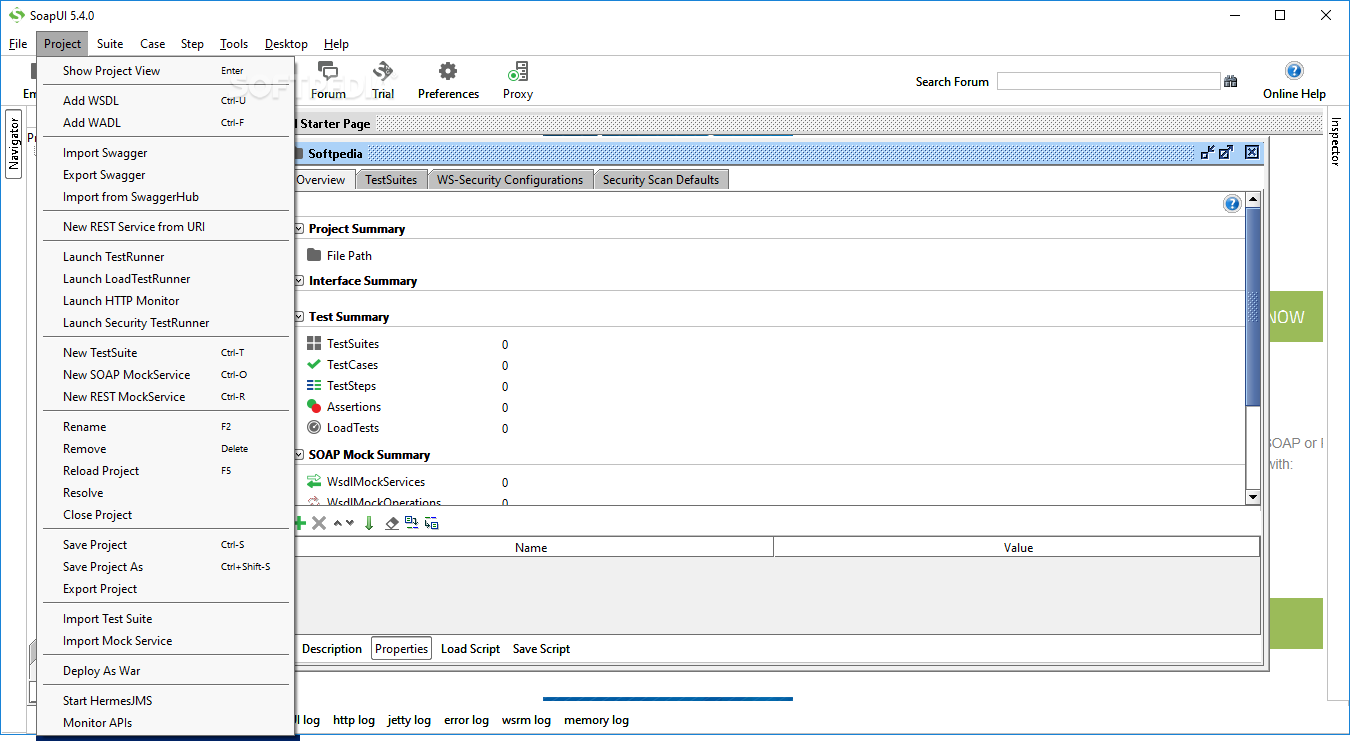
Task: Click the second-to-last properties toolbar icon
Action: [x=412, y=523]
